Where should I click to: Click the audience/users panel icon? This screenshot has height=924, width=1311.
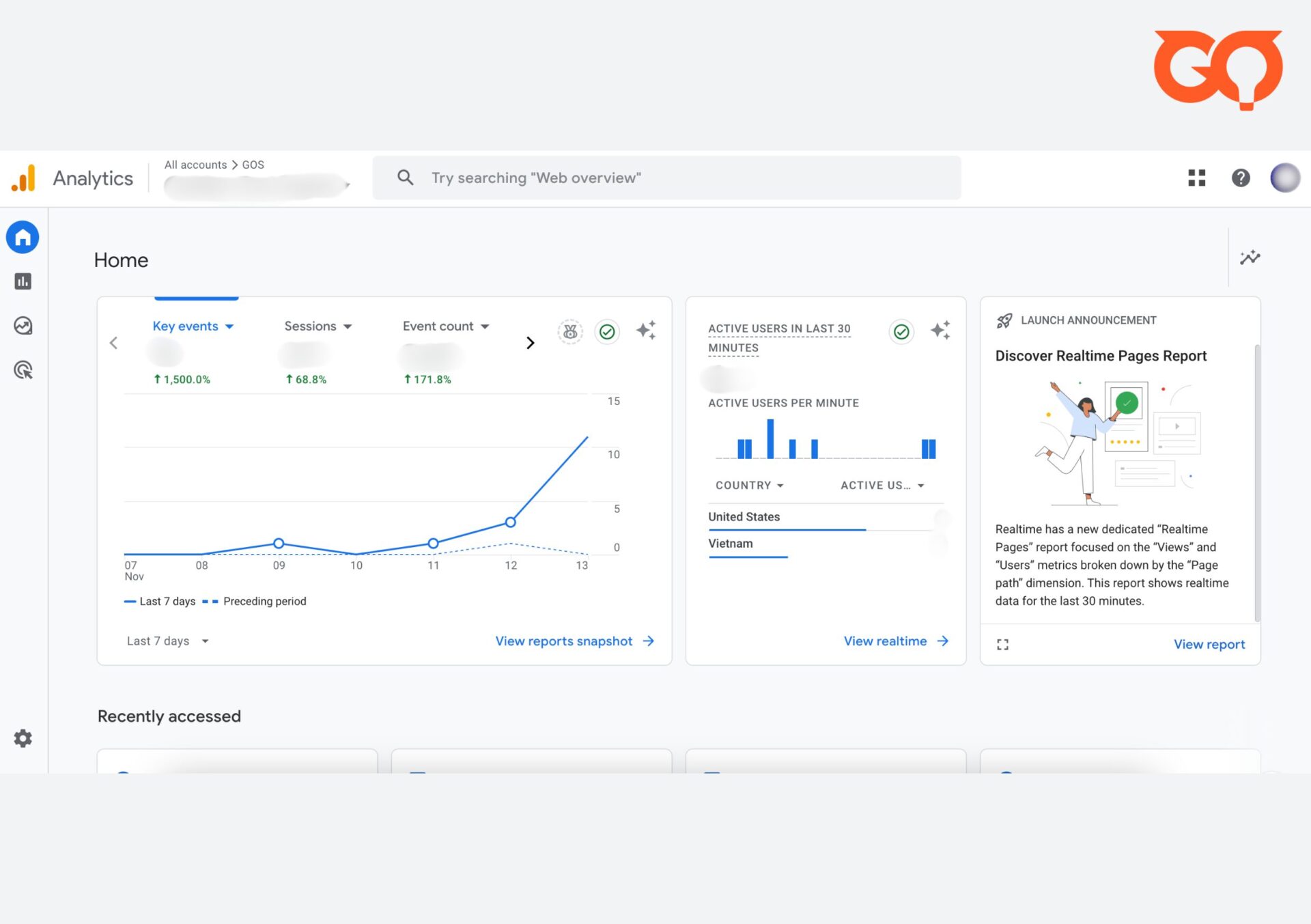(x=24, y=326)
